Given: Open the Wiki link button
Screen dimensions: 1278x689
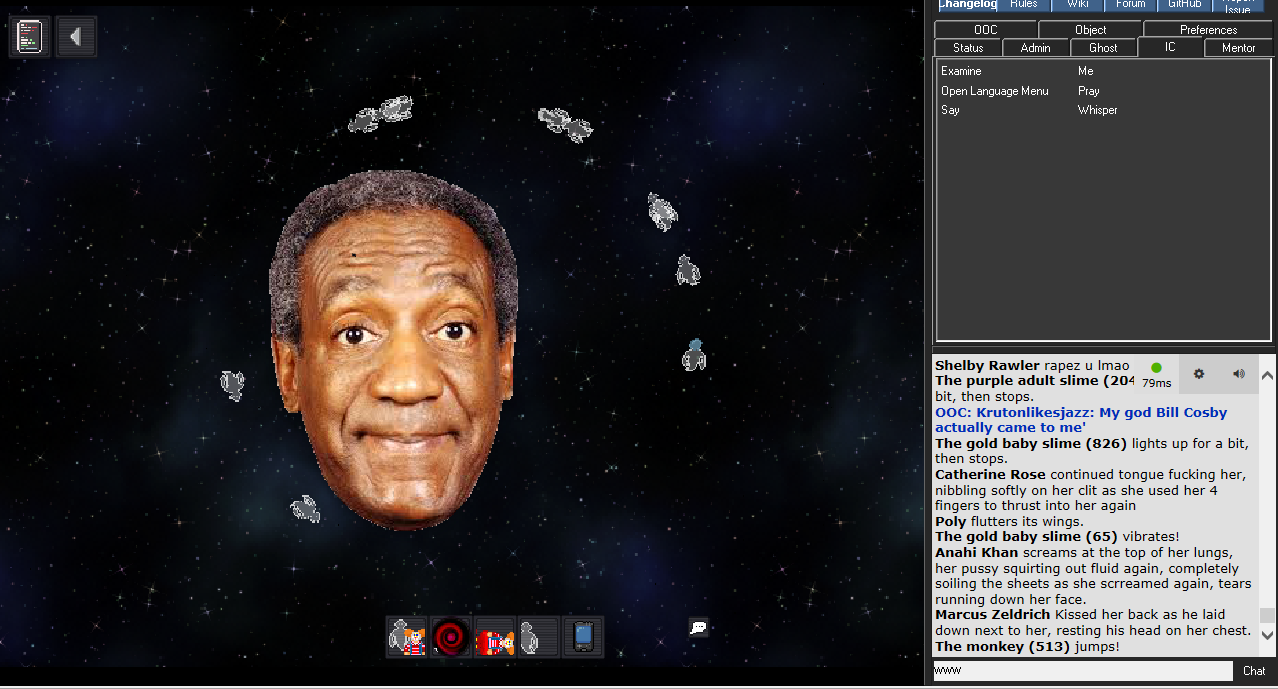Looking at the screenshot, I should pos(1077,5).
